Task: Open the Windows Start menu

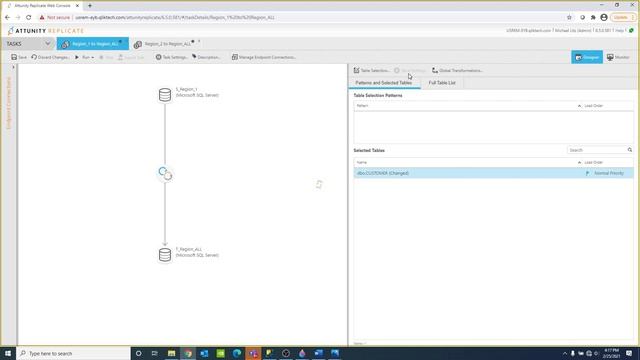Action: pos(8,353)
